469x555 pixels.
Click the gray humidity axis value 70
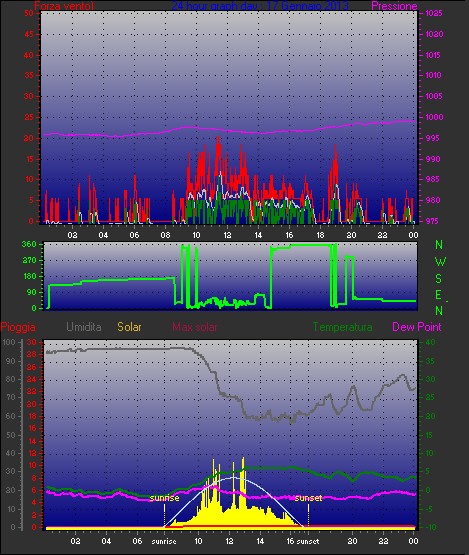coord(11,397)
